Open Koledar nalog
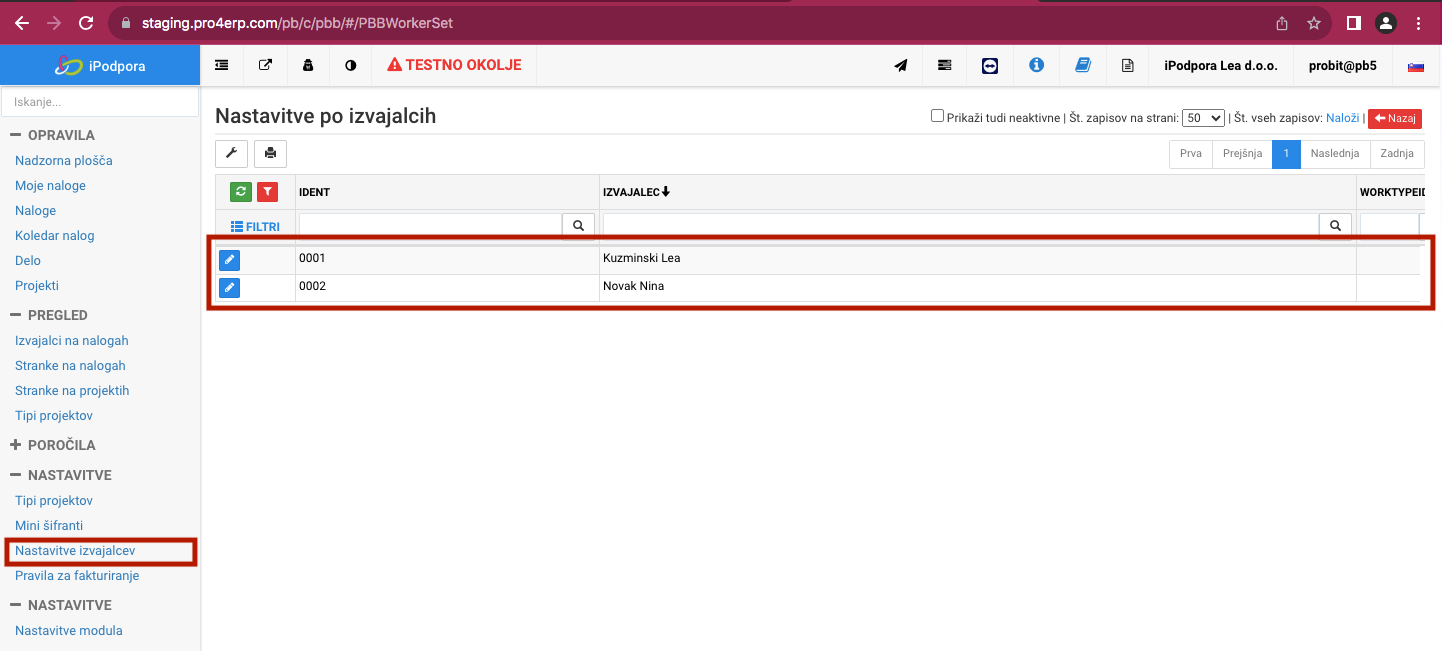Viewport: 1442px width, 651px height. tap(55, 235)
